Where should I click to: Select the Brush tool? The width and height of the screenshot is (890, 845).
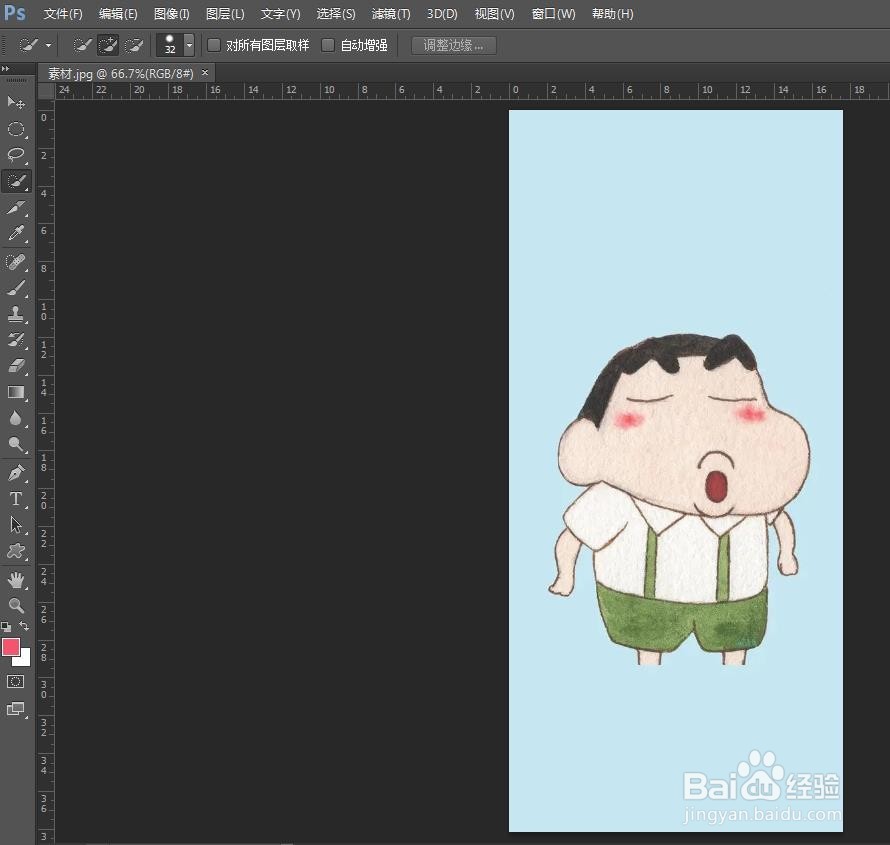(16, 288)
